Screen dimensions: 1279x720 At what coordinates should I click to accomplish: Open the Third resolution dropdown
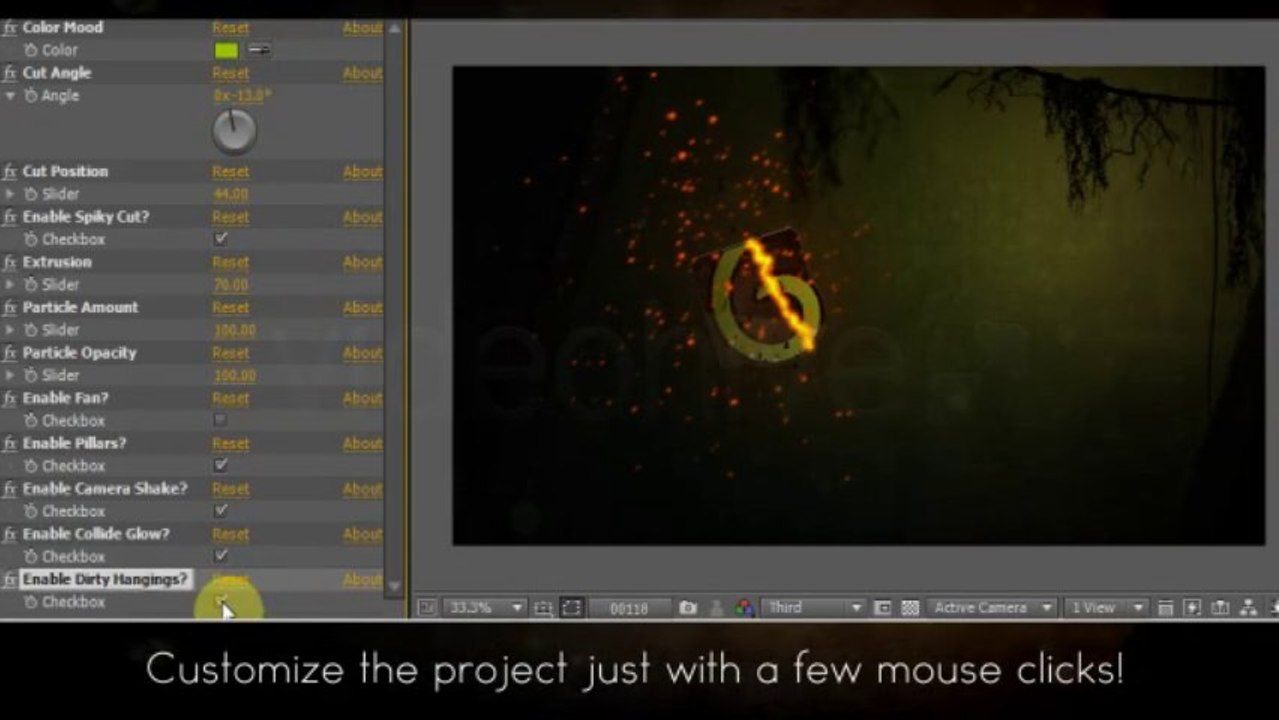pos(813,607)
